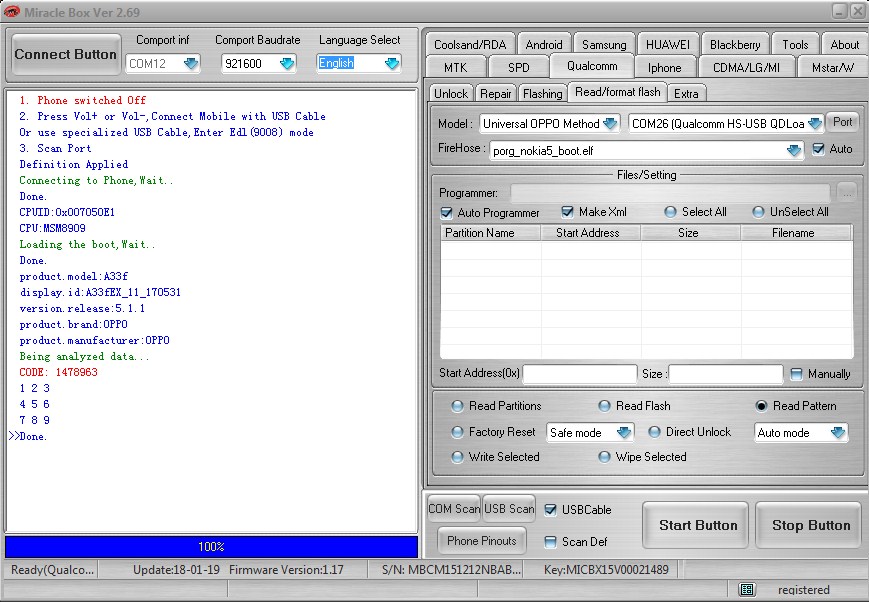
Task: Enable the Scan Def checkbox
Action: click(x=550, y=542)
